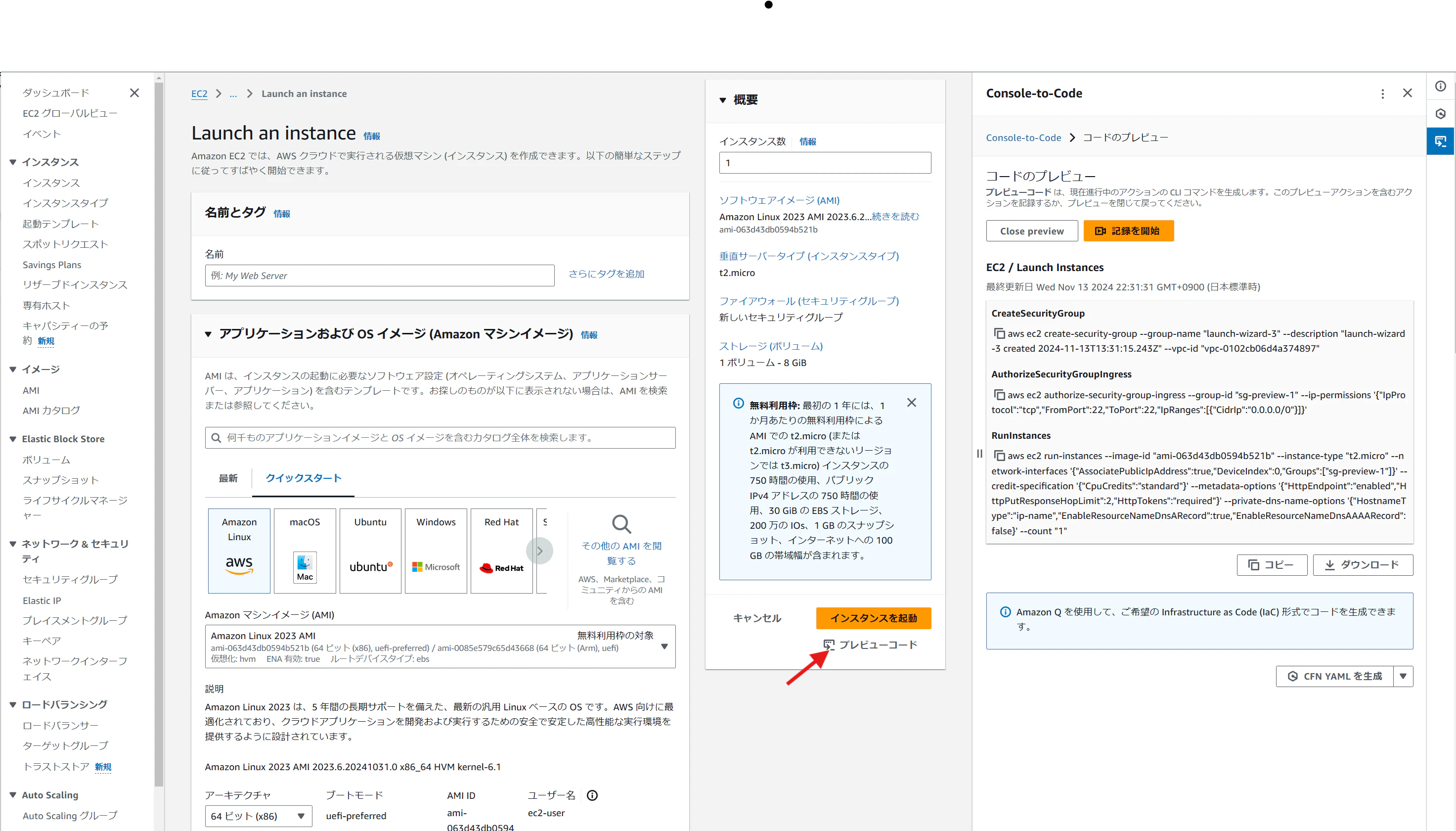Open the 64 ビット (x86) architecture dropdown
Image resolution: width=1456 pixels, height=831 pixels.
[259, 816]
